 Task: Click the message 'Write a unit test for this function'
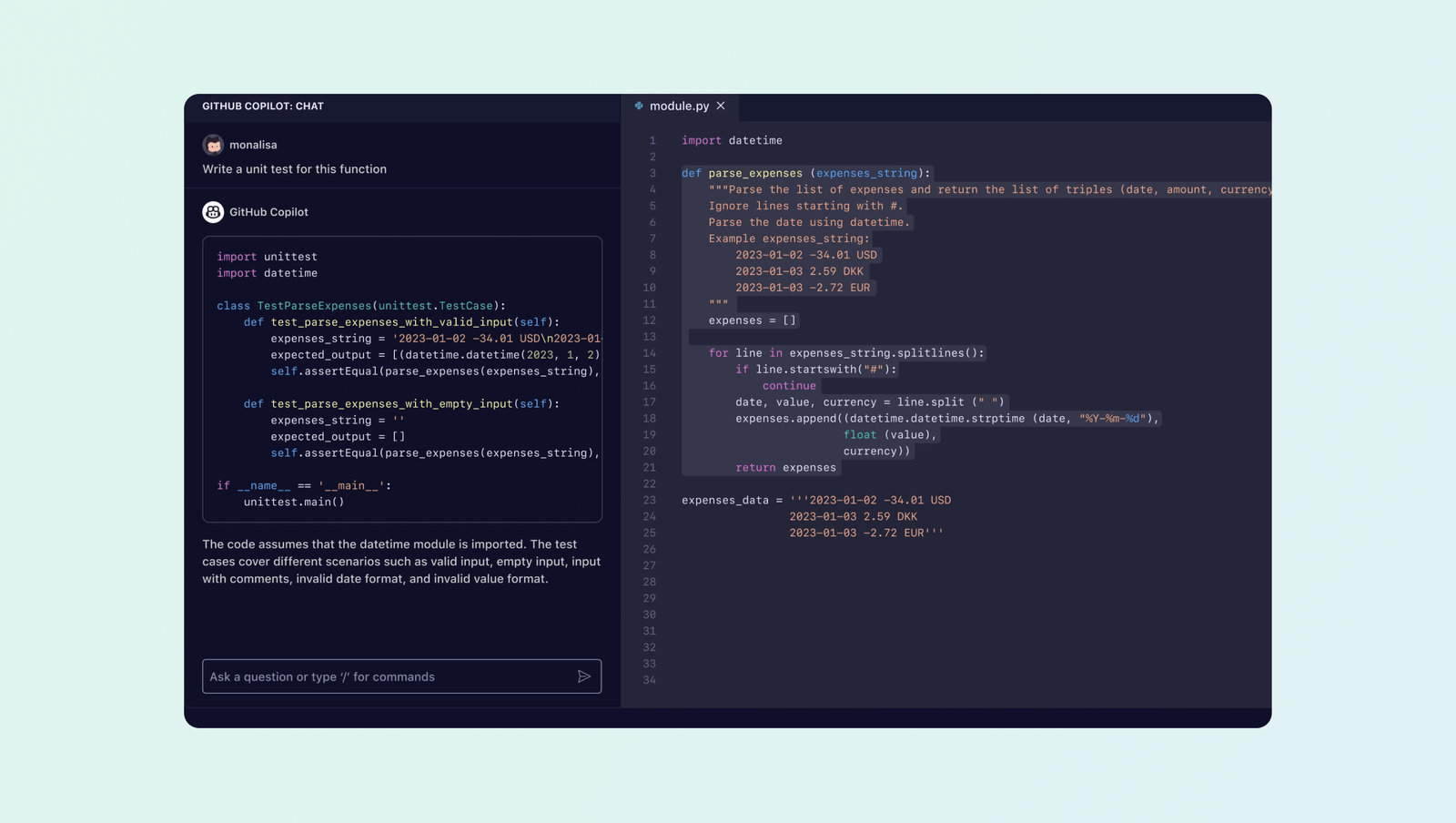click(x=294, y=168)
